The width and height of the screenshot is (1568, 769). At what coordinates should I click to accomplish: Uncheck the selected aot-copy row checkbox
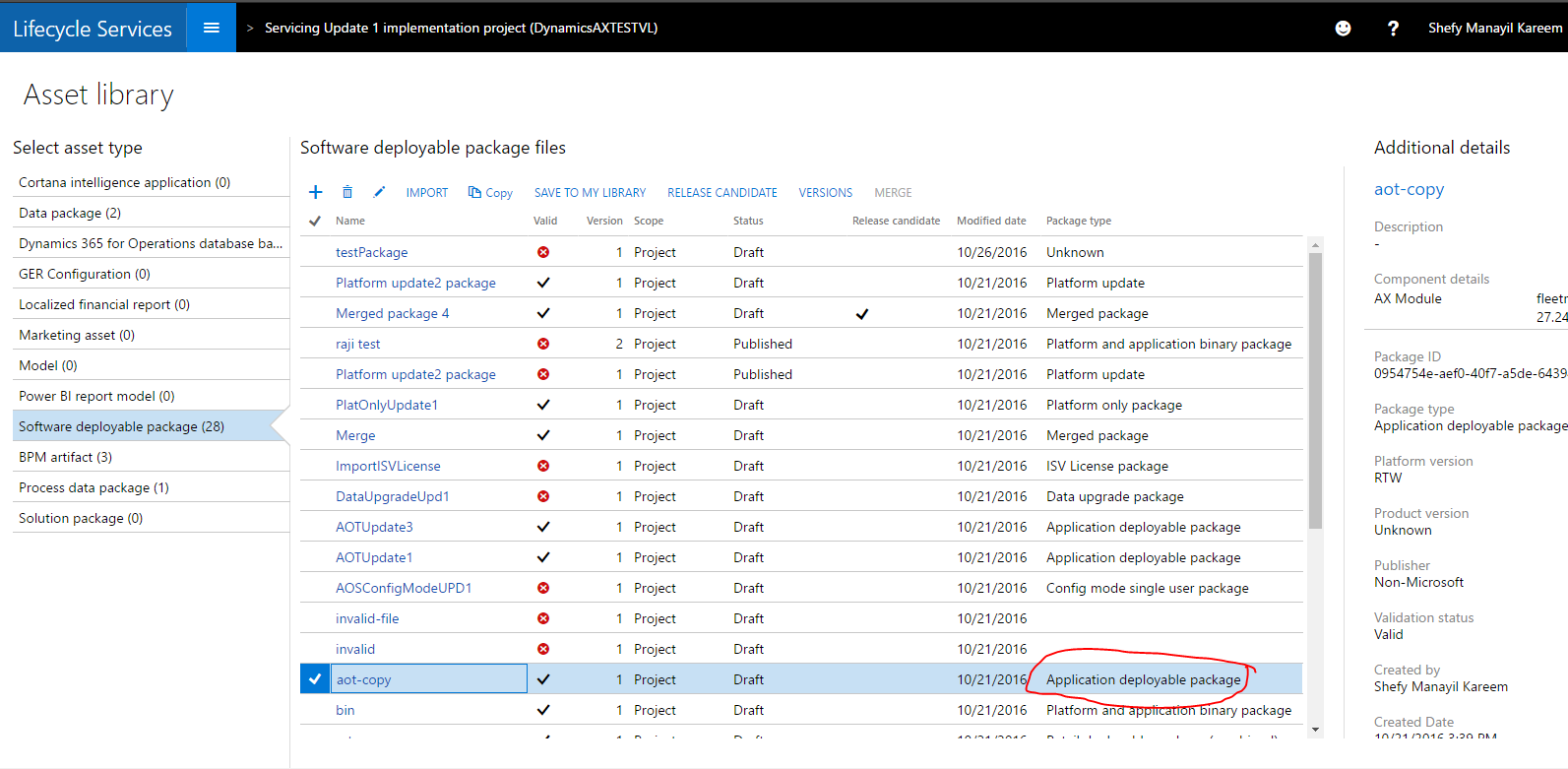coord(315,679)
